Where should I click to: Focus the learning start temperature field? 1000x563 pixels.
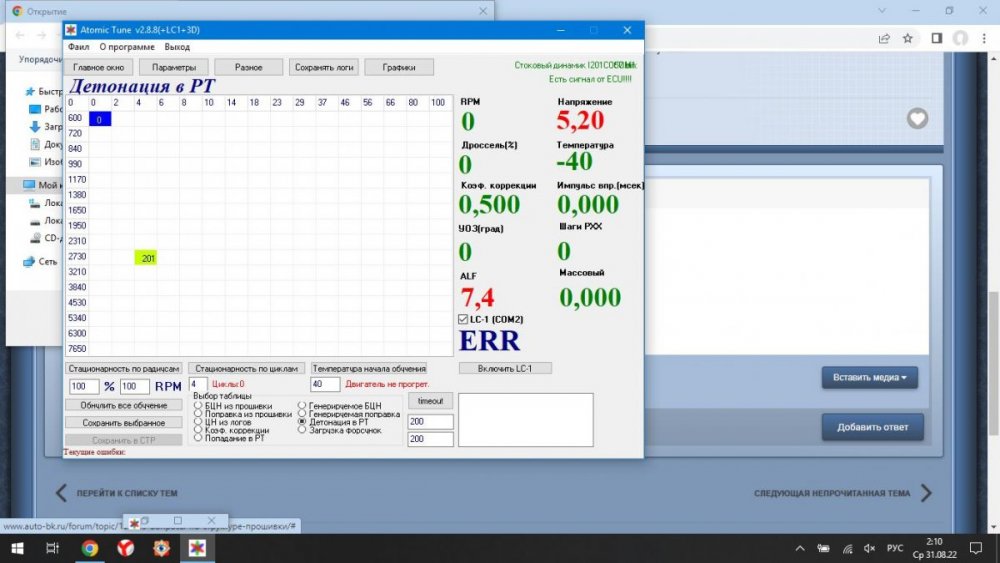(x=325, y=384)
